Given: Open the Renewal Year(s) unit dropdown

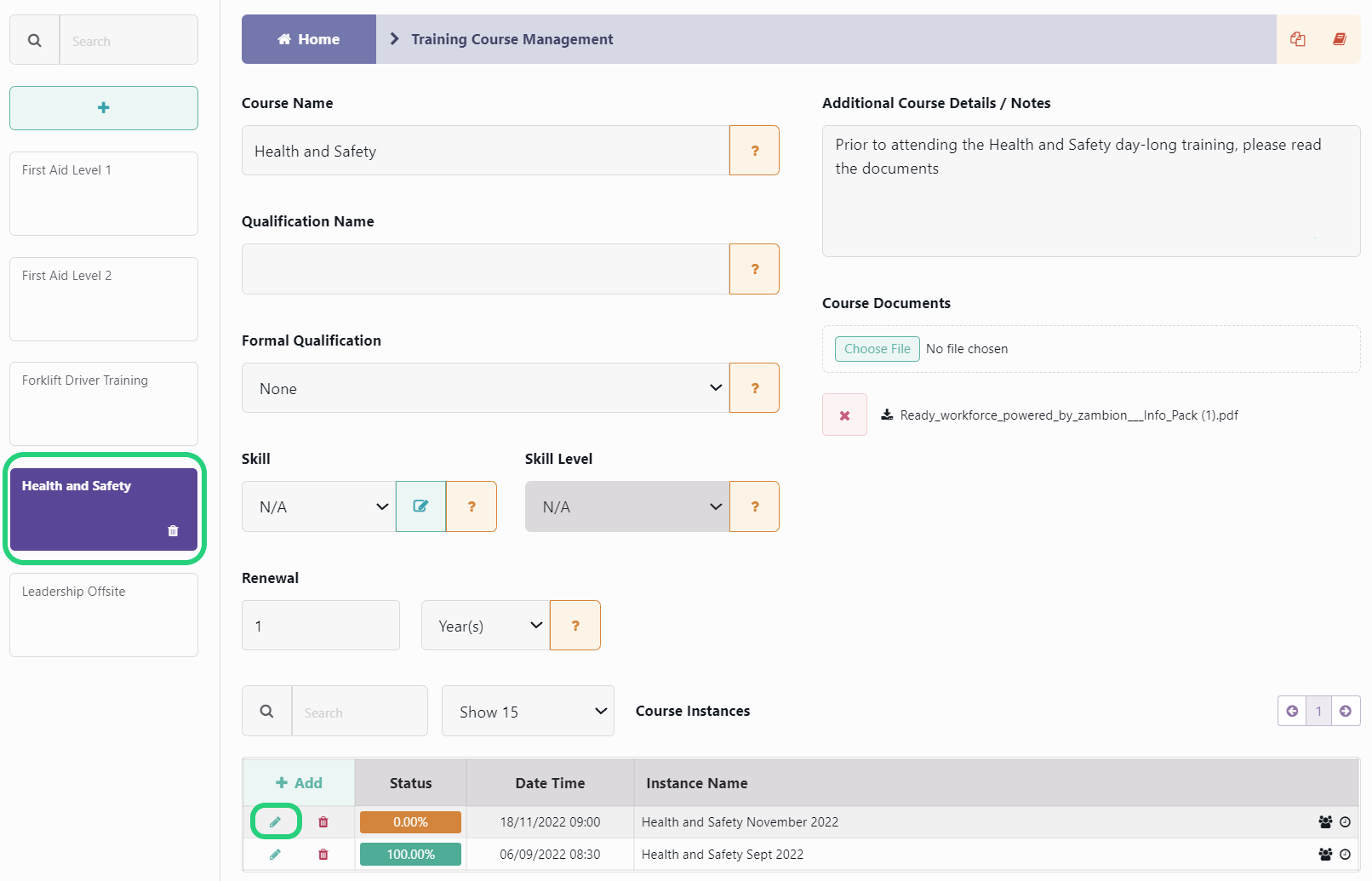Looking at the screenshot, I should (x=486, y=626).
